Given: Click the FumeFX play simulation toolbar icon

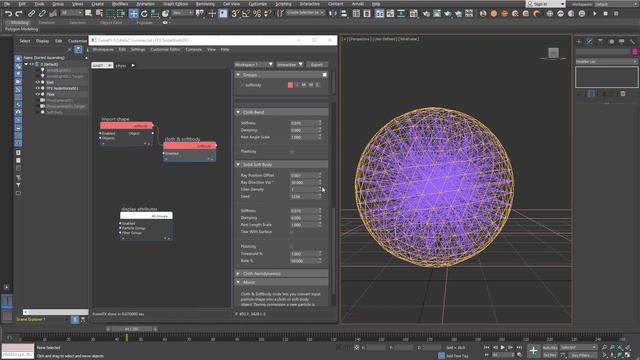Looking at the screenshot, I should [595, 13].
